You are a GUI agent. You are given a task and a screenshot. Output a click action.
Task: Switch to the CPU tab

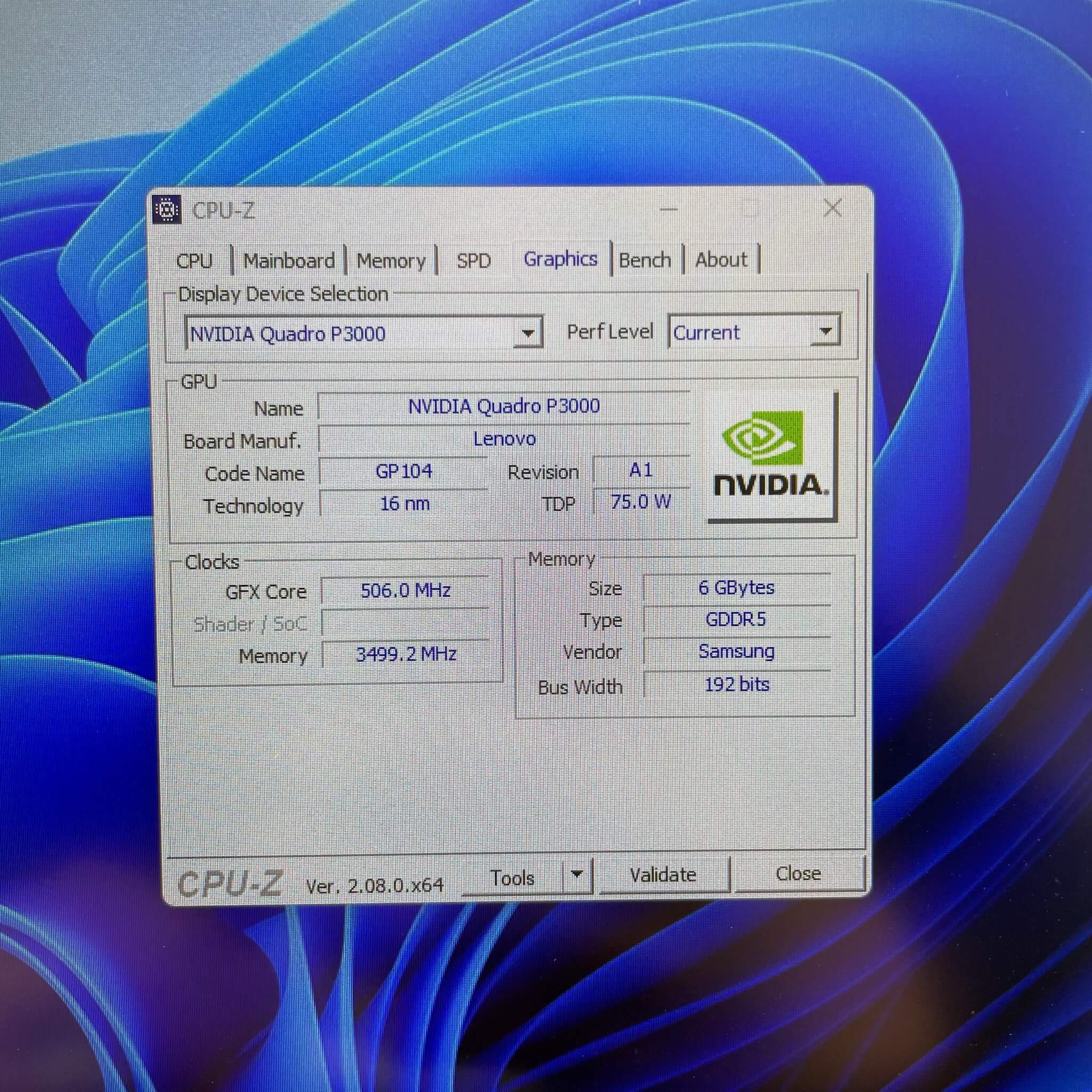(195, 261)
